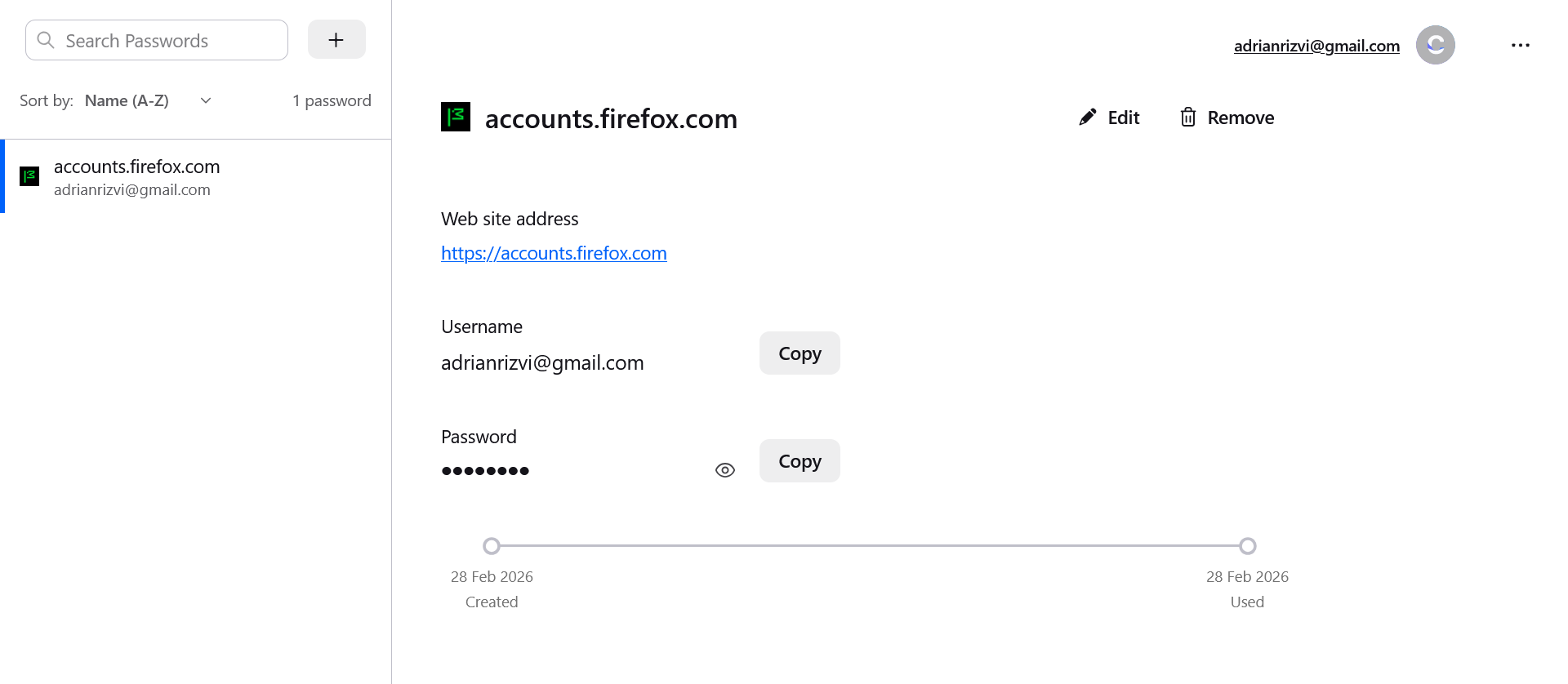Viewport: 1568px width, 684px height.
Task: Copy the username adrianrizvi@gmail.com
Action: (x=799, y=353)
